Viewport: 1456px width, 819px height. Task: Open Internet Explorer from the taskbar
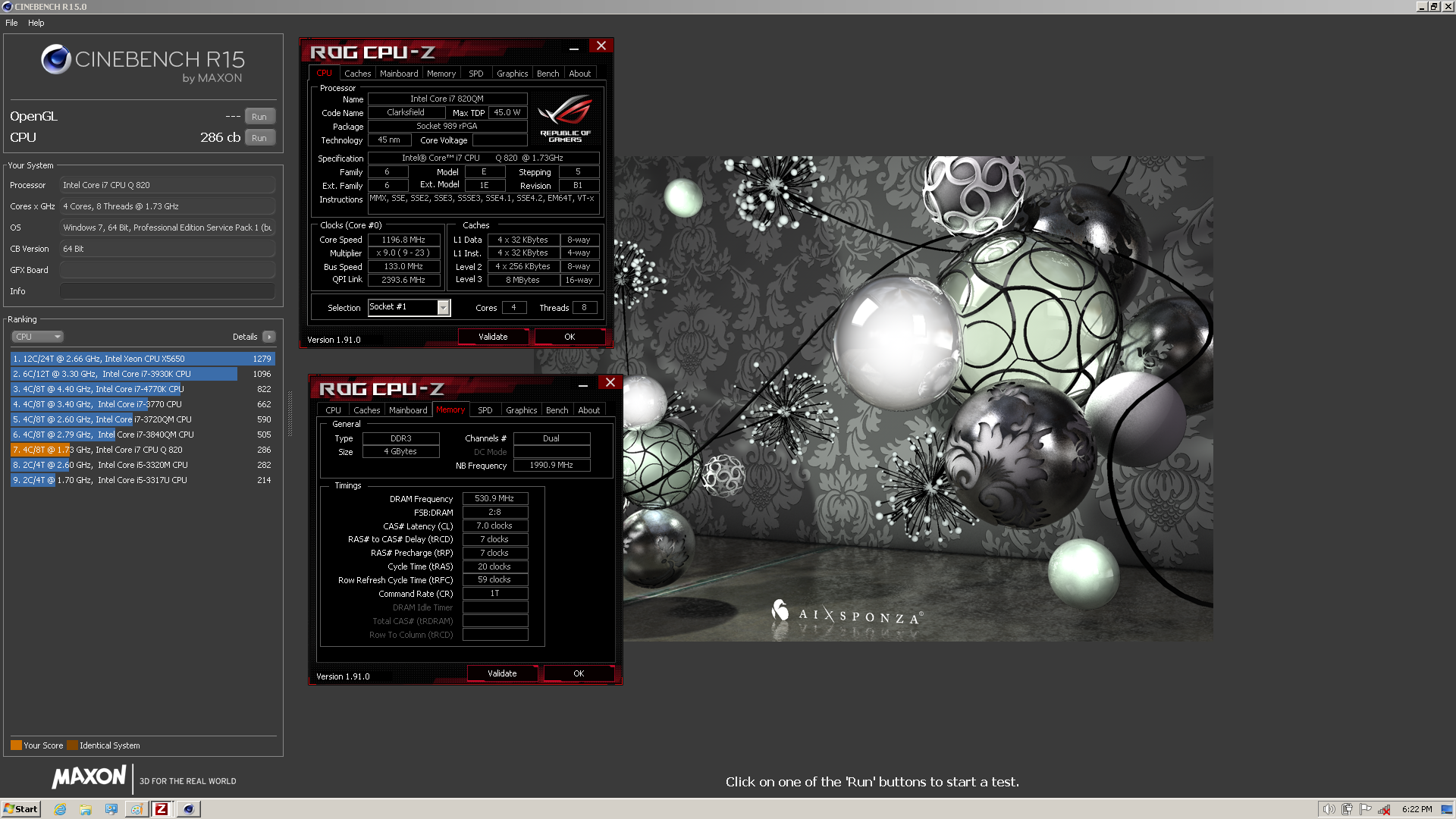pos(61,809)
